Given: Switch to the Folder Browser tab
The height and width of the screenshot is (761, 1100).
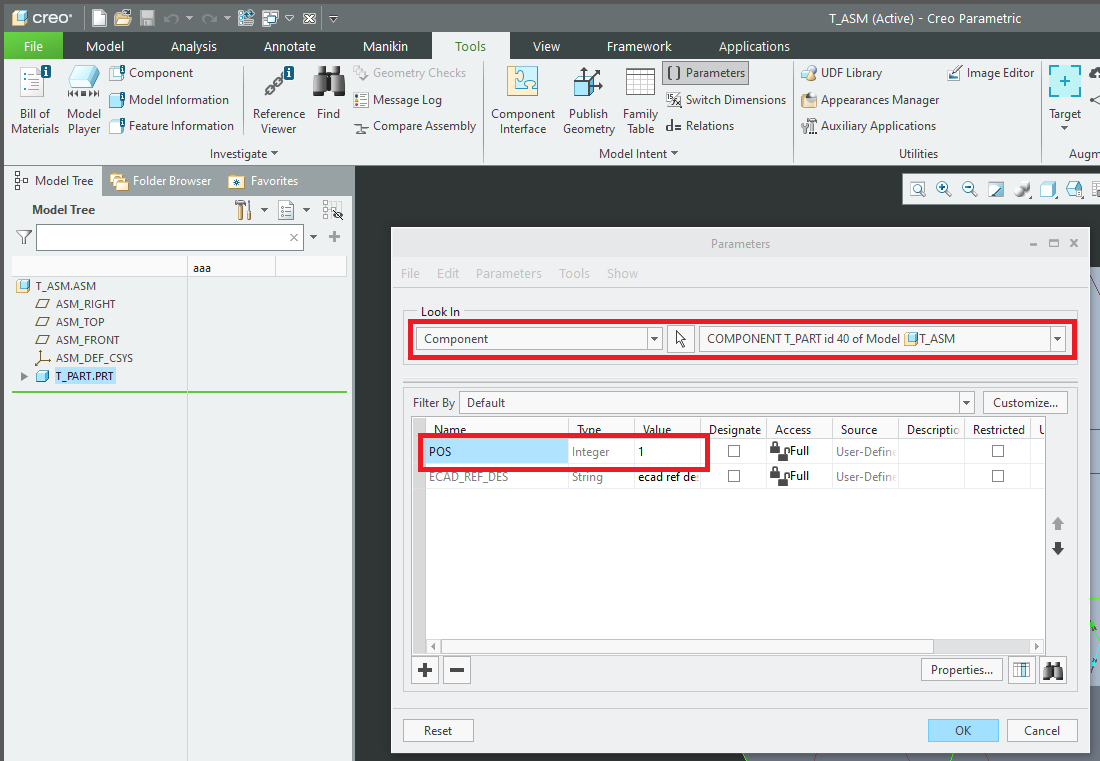Looking at the screenshot, I should coord(160,181).
